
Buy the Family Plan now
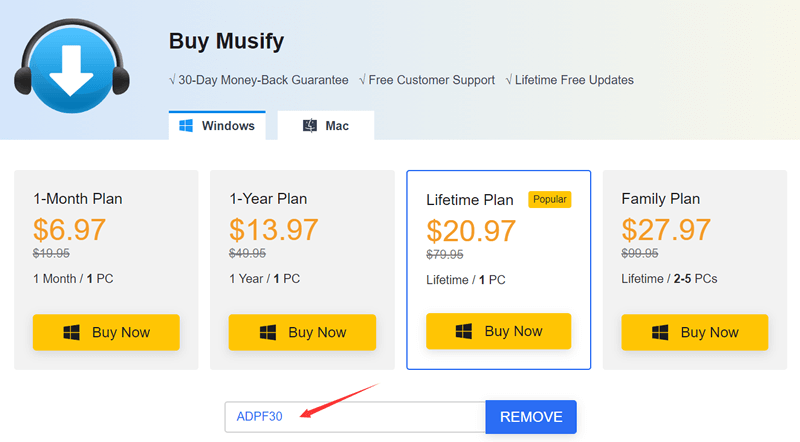(695, 332)
